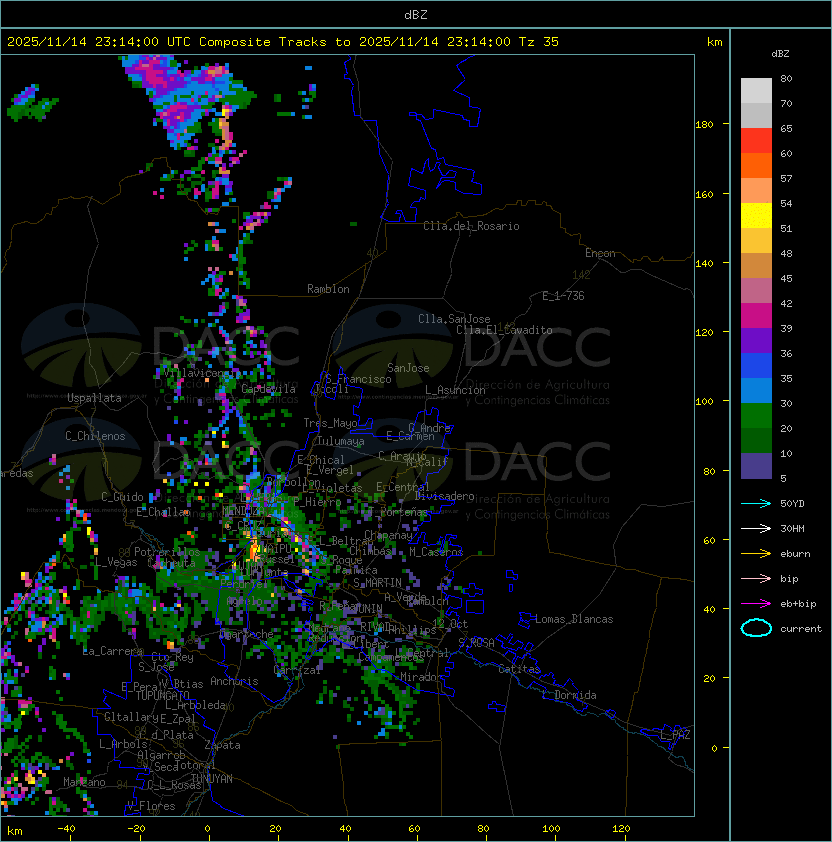Screen dimensions: 832x842
Task: Click the '120' km tick on bottom axis
Action: [x=621, y=829]
